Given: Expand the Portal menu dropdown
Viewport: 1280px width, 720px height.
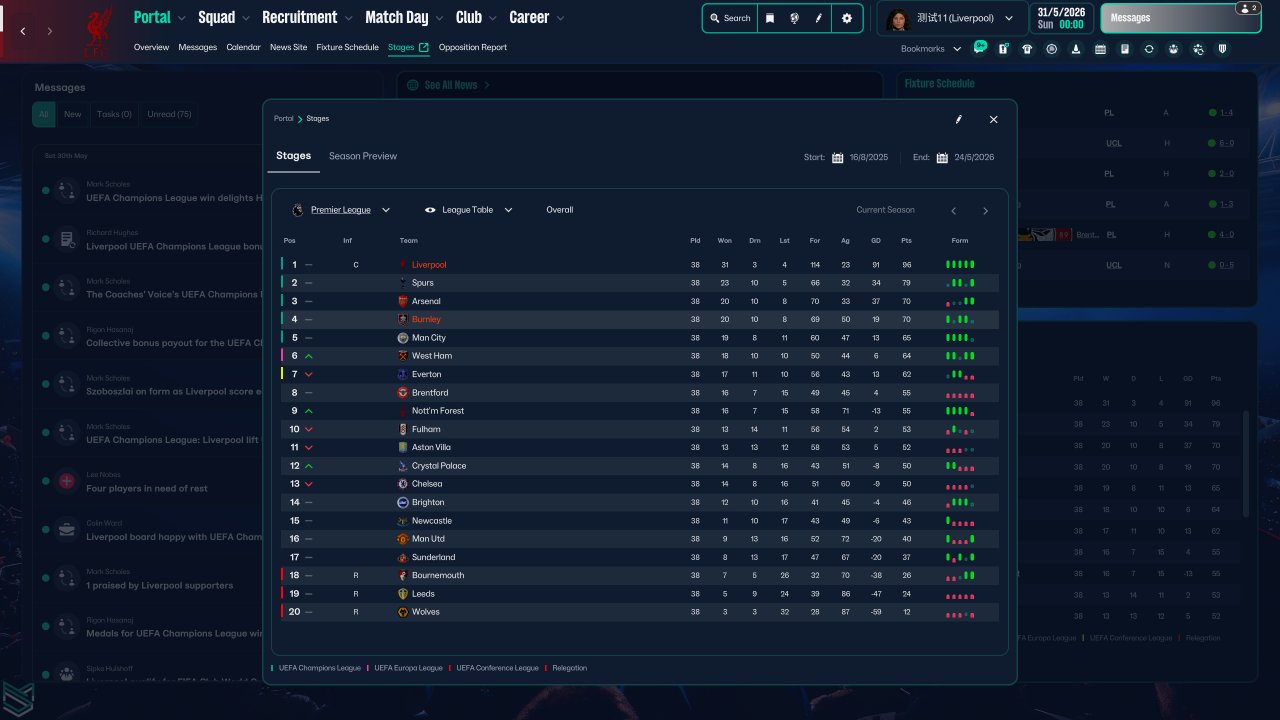Looking at the screenshot, I should (x=181, y=18).
